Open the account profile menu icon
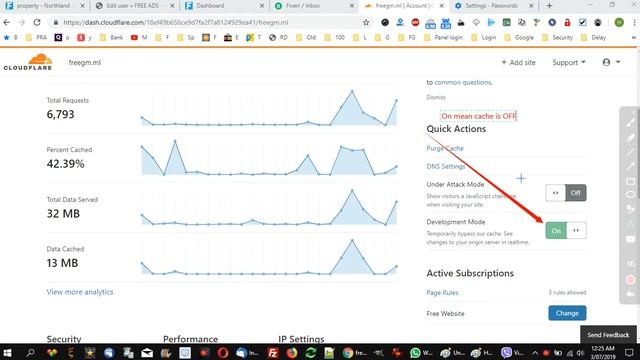Image resolution: width=640 pixels, height=360 pixels. point(606,62)
